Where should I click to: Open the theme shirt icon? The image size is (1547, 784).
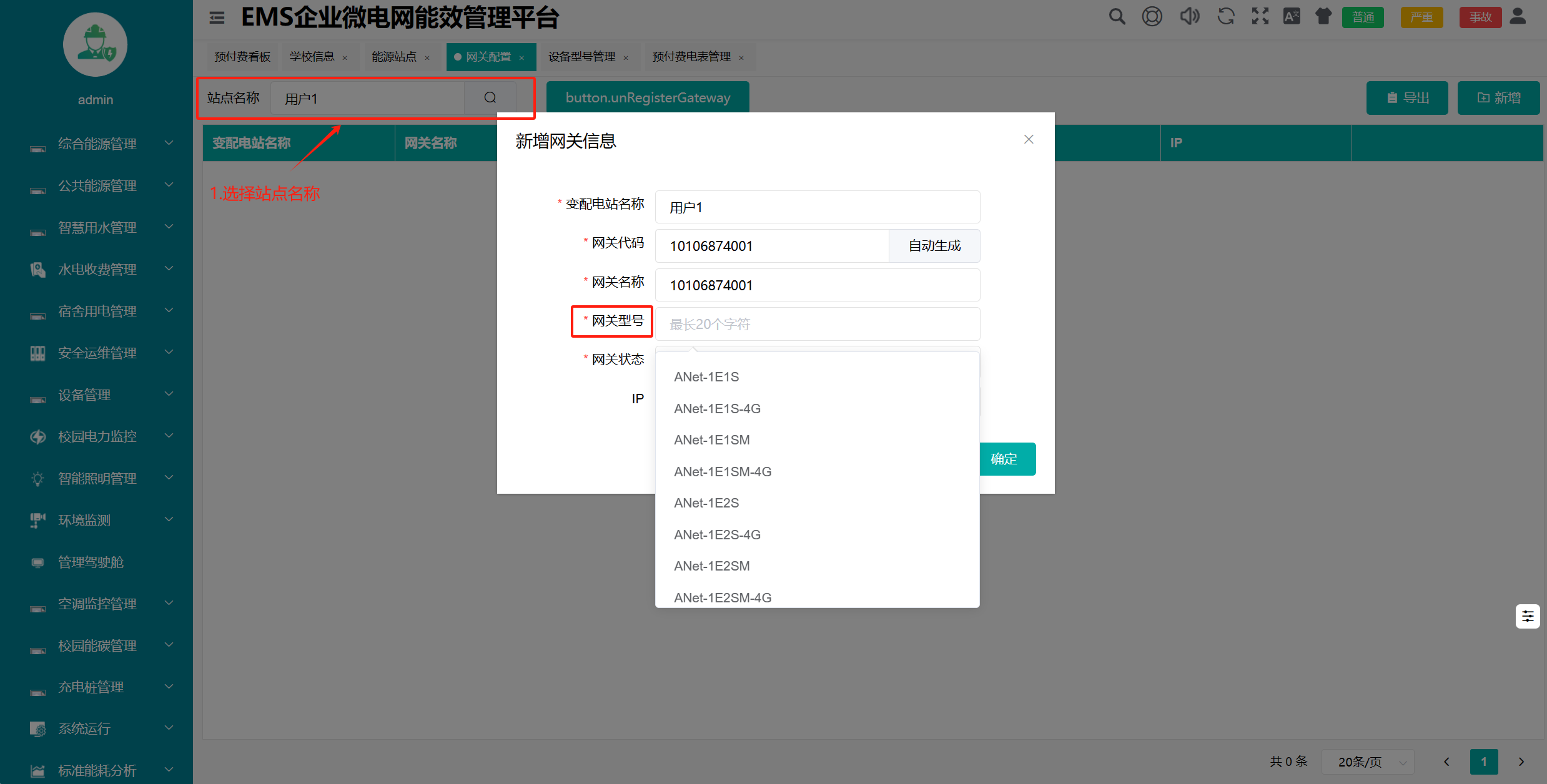1323,17
